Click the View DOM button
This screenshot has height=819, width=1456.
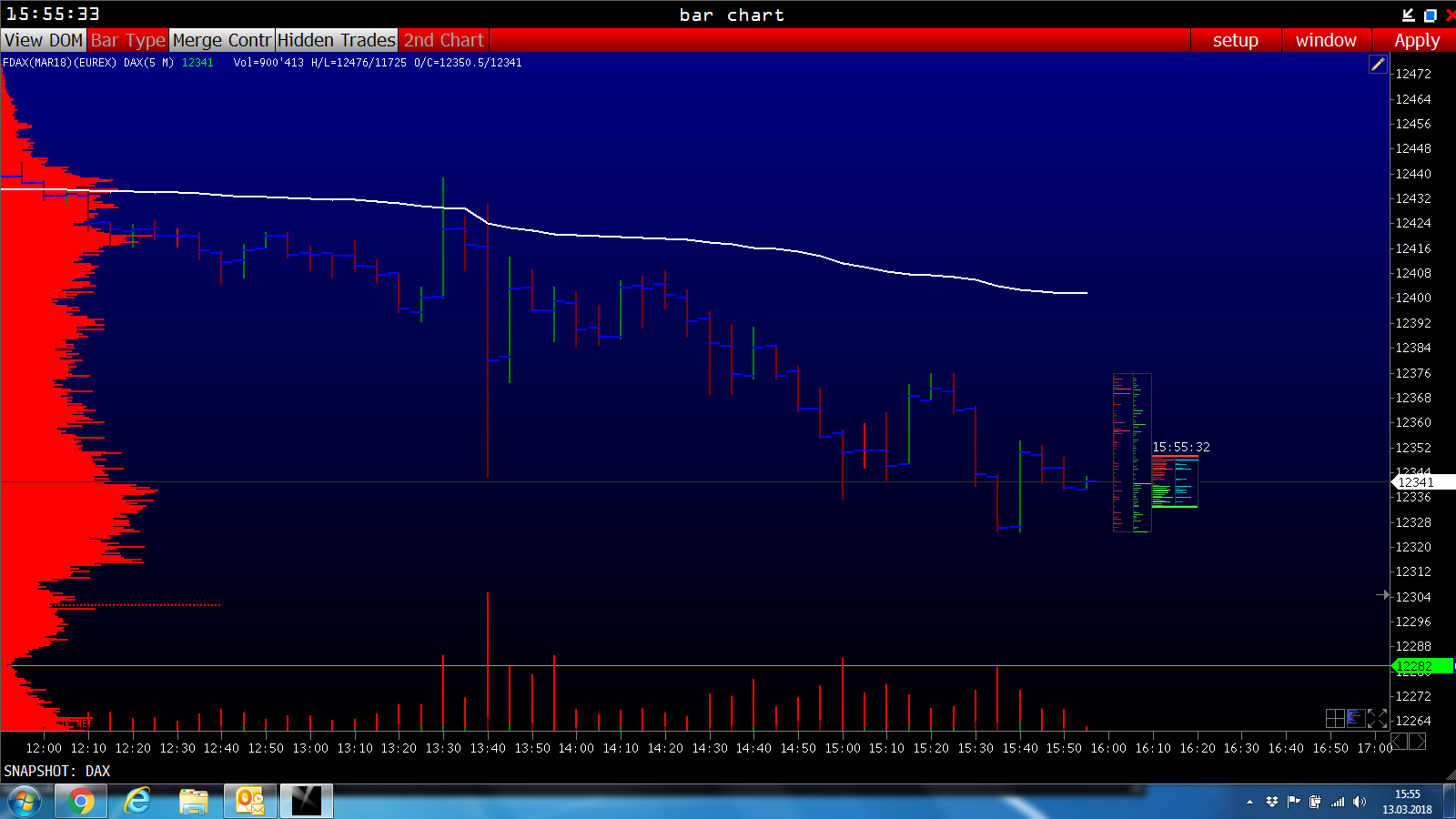click(44, 40)
